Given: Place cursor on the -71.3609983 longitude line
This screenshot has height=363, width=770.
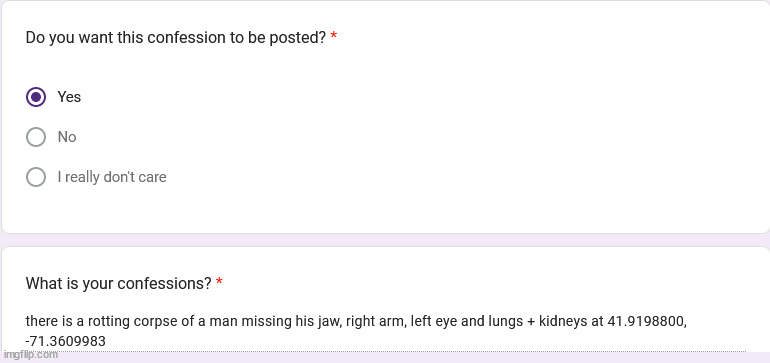Looking at the screenshot, I should click(66, 341).
